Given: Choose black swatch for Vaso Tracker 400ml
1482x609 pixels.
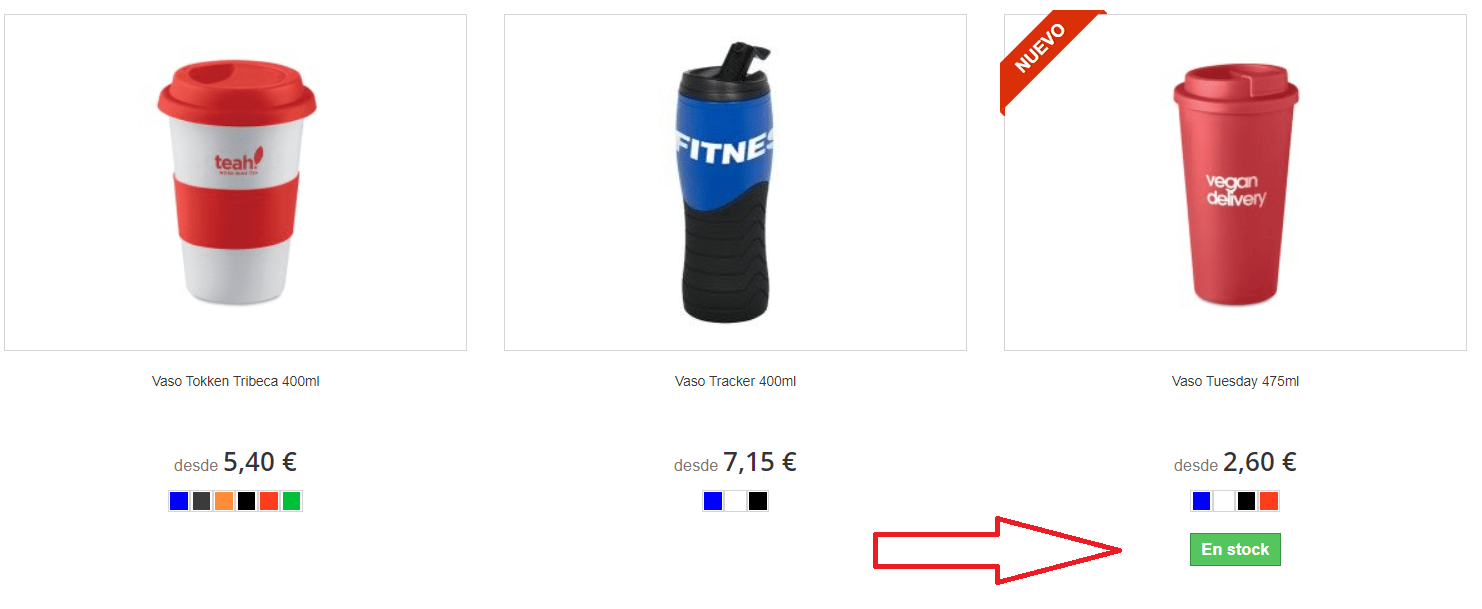Looking at the screenshot, I should 758,501.
